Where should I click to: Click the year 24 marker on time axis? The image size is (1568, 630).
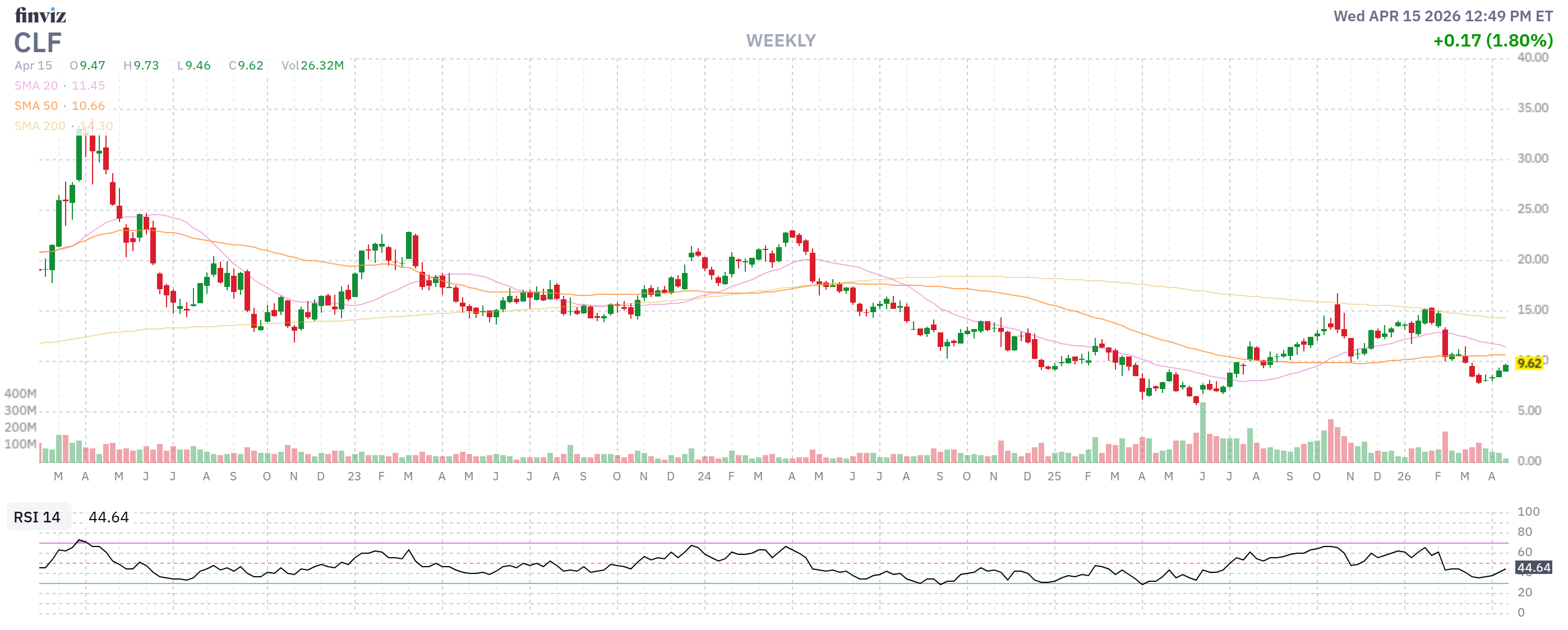[704, 477]
